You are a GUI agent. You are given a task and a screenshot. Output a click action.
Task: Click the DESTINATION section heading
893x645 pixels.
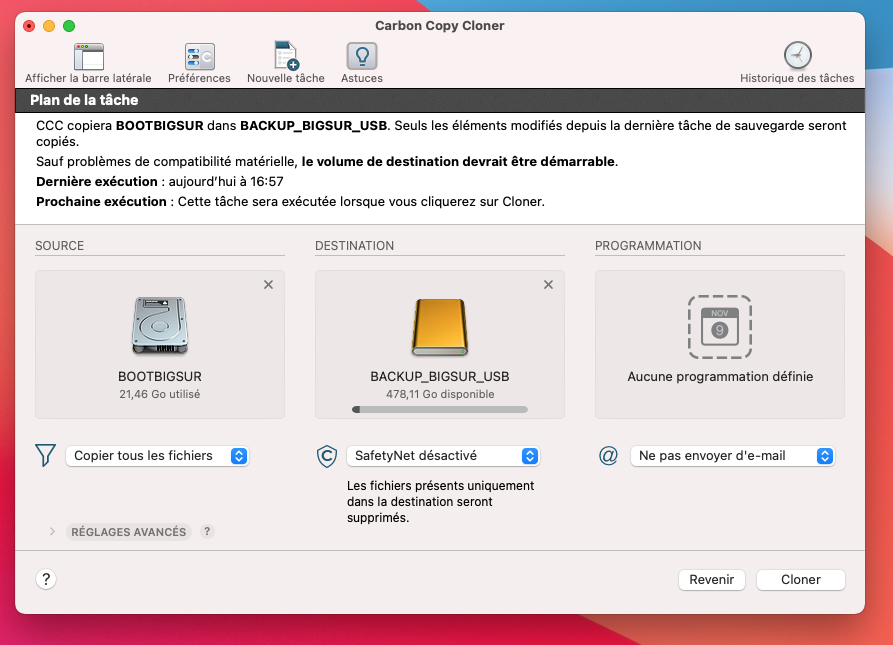(x=354, y=246)
